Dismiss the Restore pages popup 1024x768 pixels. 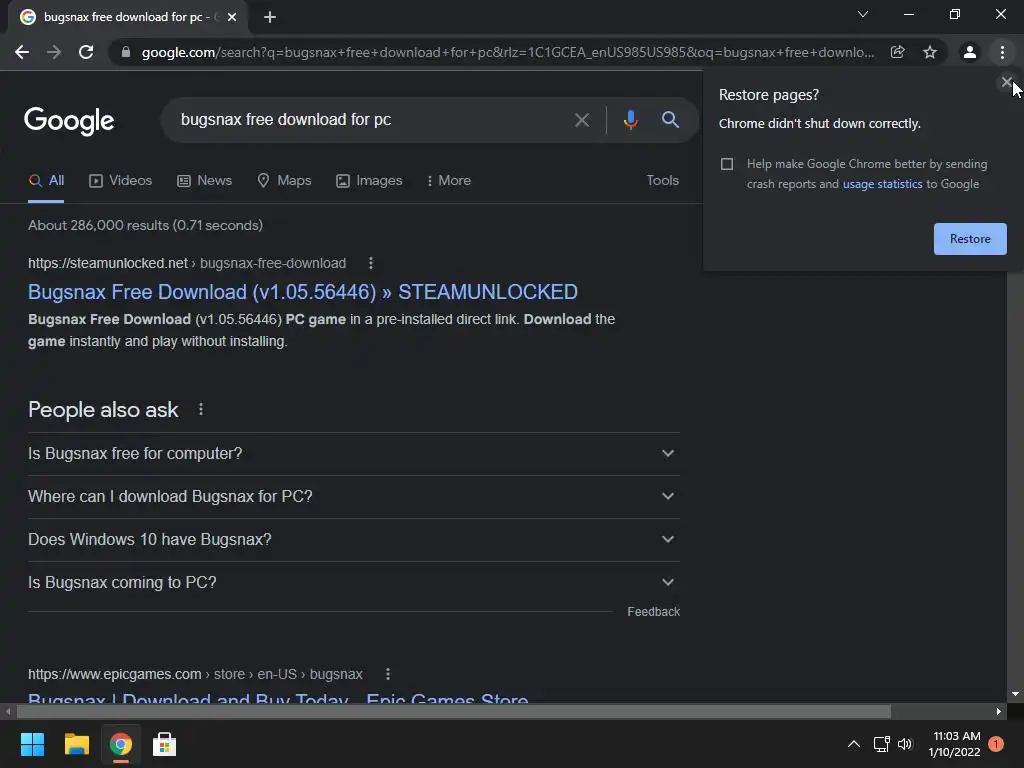click(x=1006, y=82)
